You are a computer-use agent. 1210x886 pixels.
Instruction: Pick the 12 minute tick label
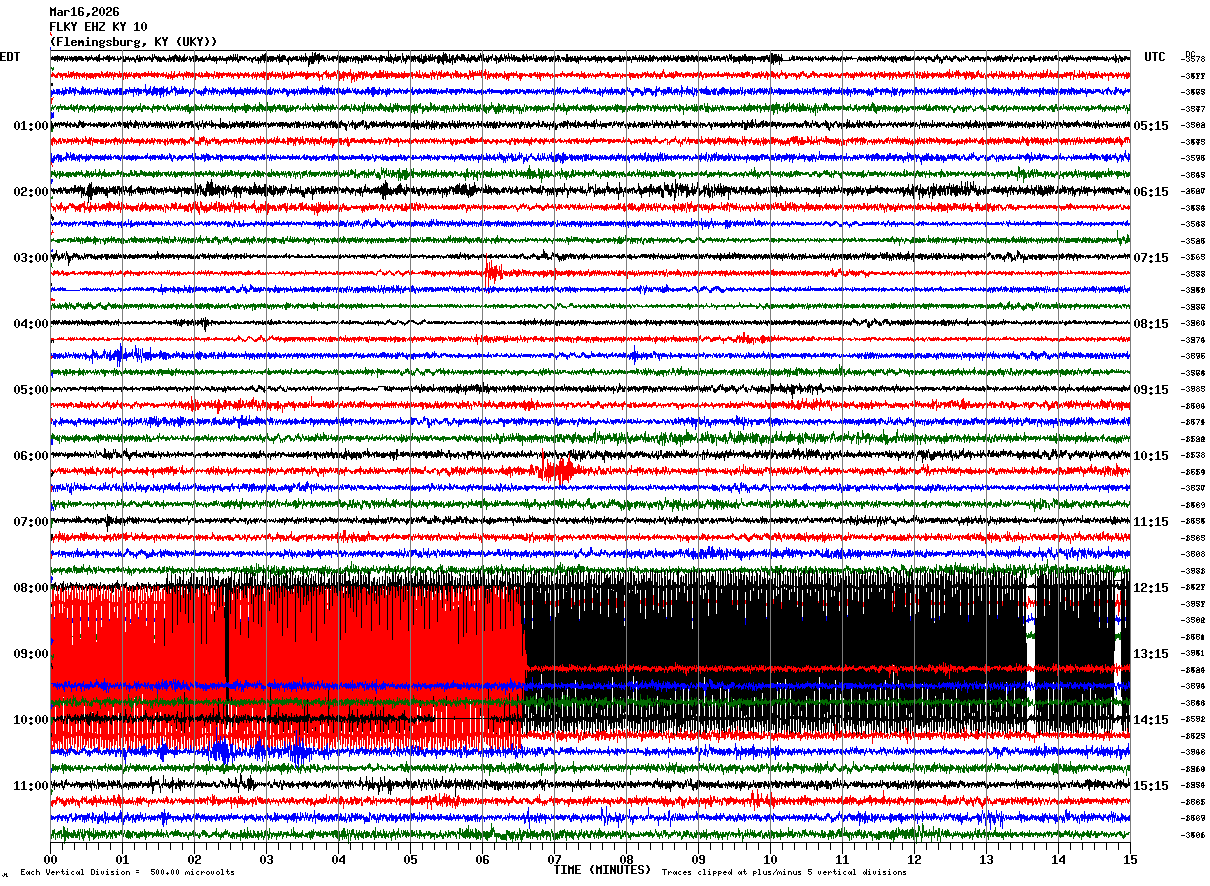coord(914,860)
